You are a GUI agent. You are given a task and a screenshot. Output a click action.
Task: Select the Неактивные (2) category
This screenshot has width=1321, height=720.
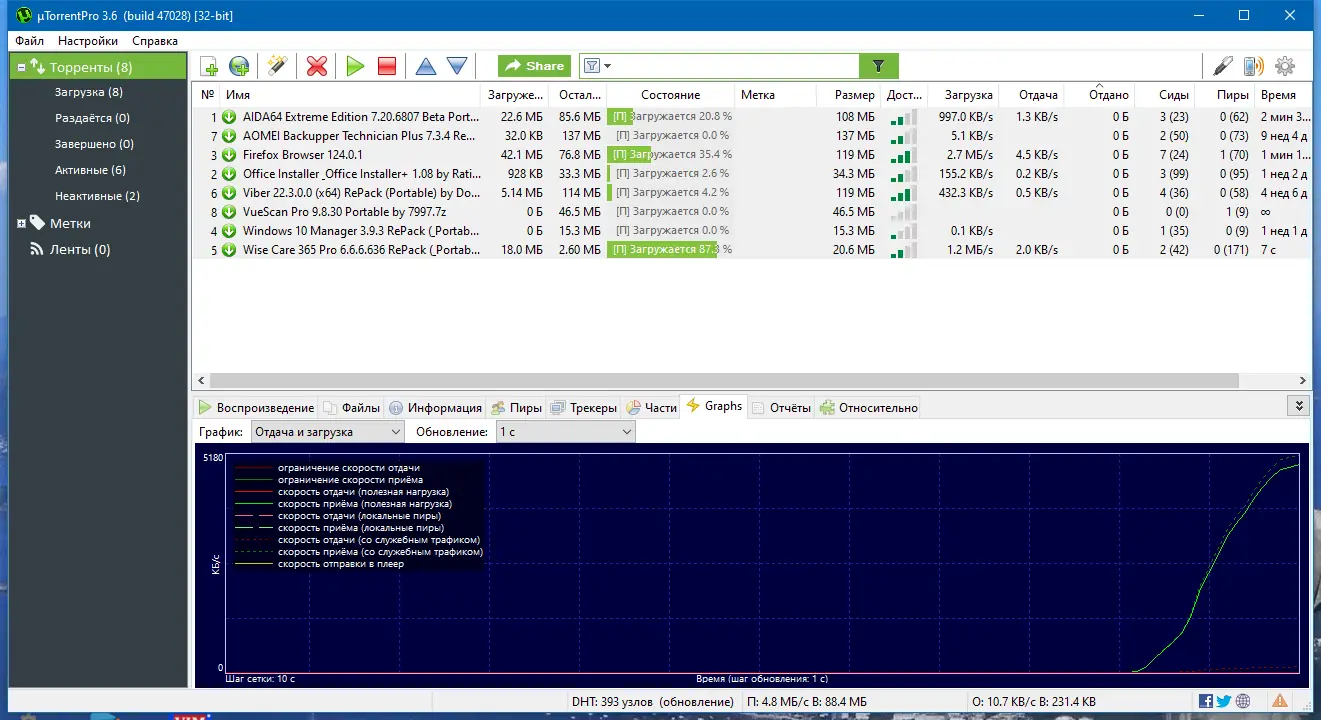click(x=98, y=196)
